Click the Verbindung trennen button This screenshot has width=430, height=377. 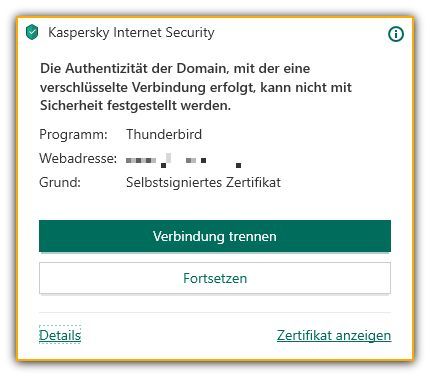click(x=215, y=236)
